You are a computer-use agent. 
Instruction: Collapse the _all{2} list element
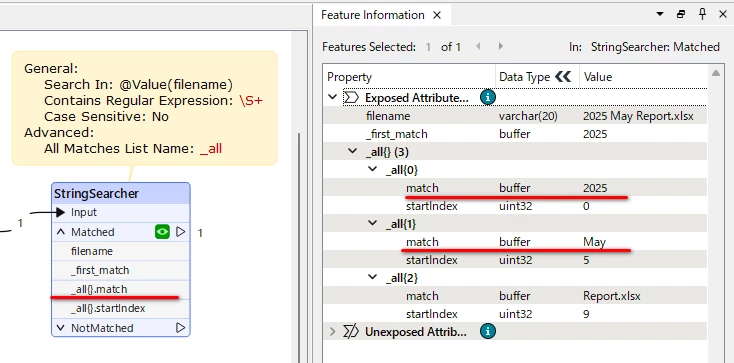(373, 277)
